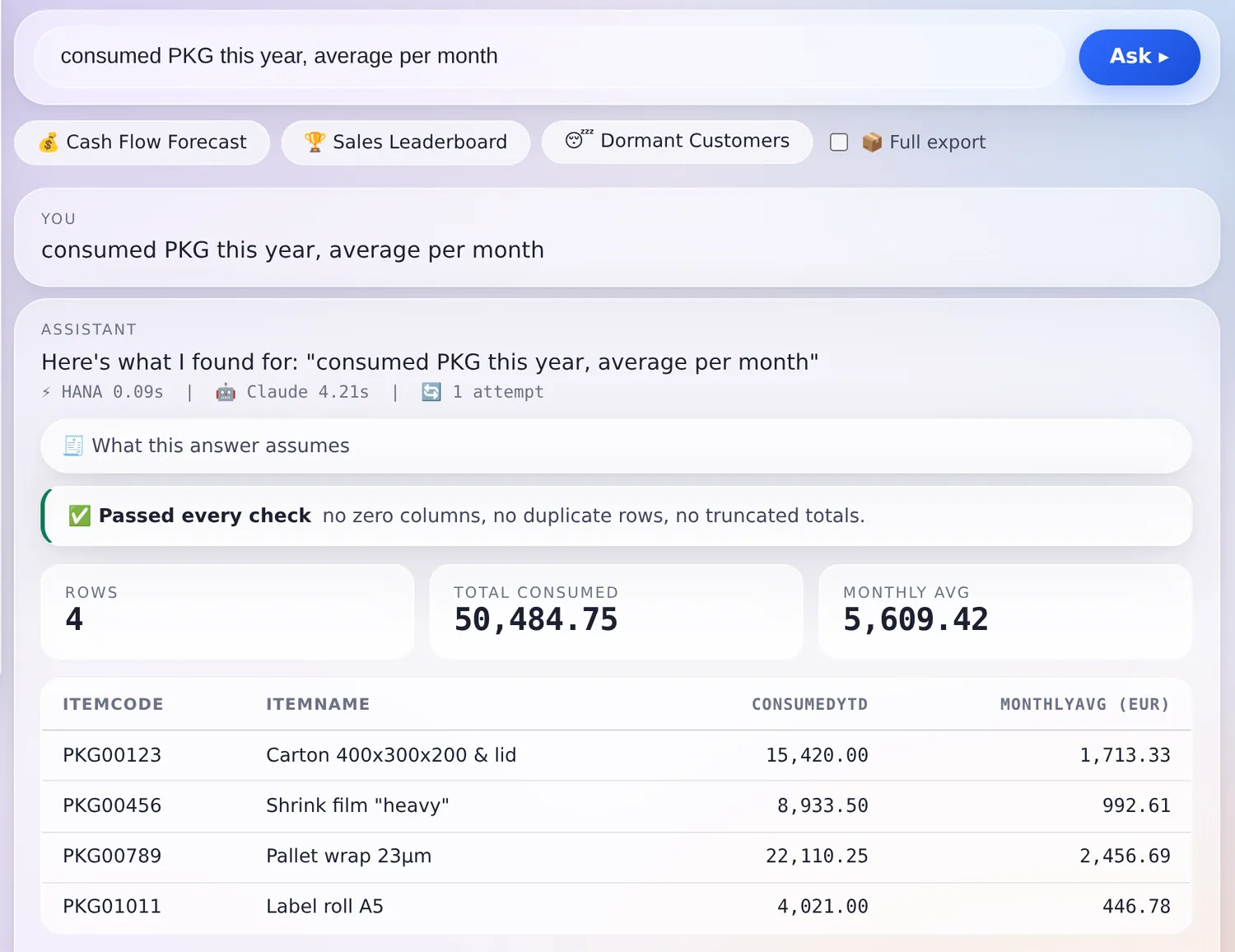Open the Dormant Customers preset
Screen dimensions: 1235x952
(677, 142)
